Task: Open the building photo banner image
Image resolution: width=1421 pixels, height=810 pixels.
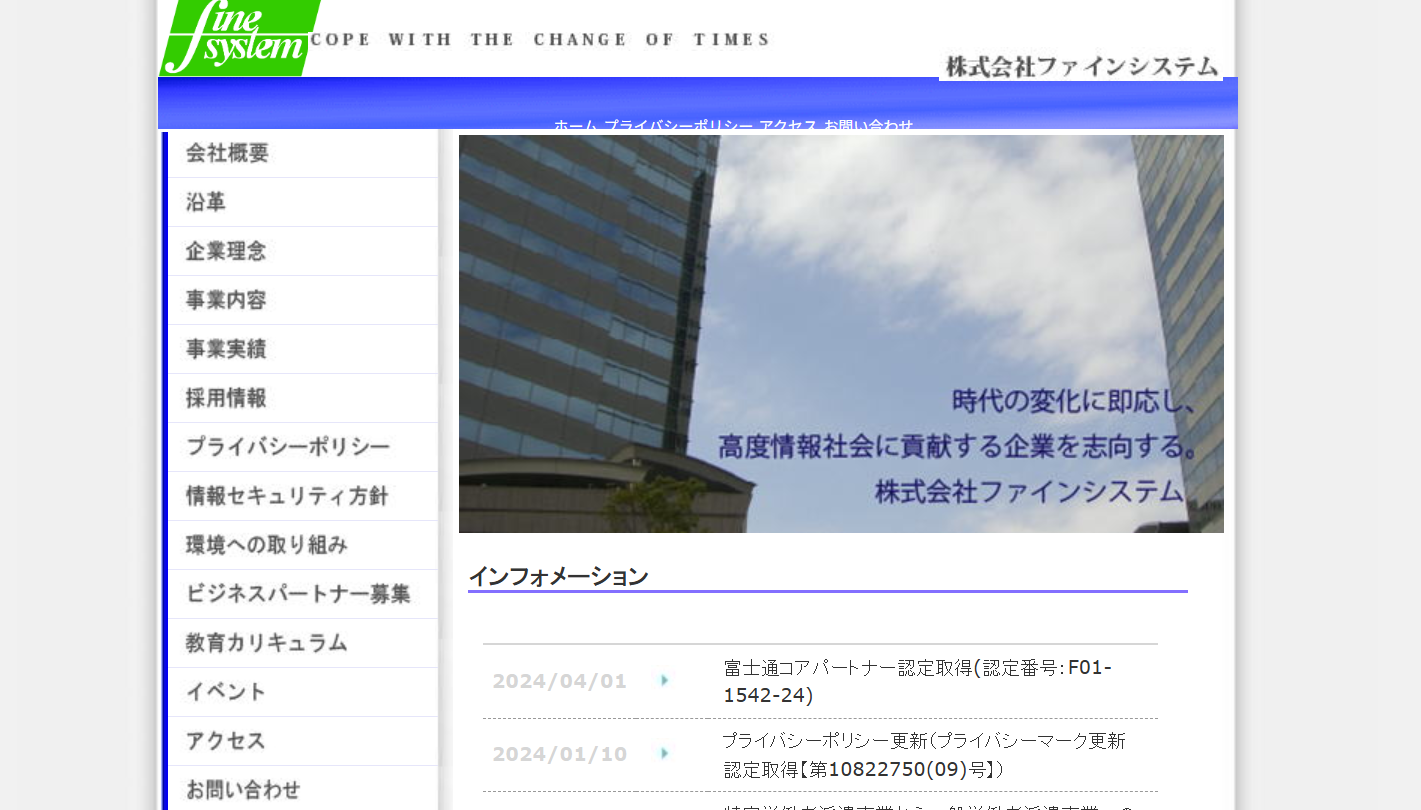Action: click(841, 333)
